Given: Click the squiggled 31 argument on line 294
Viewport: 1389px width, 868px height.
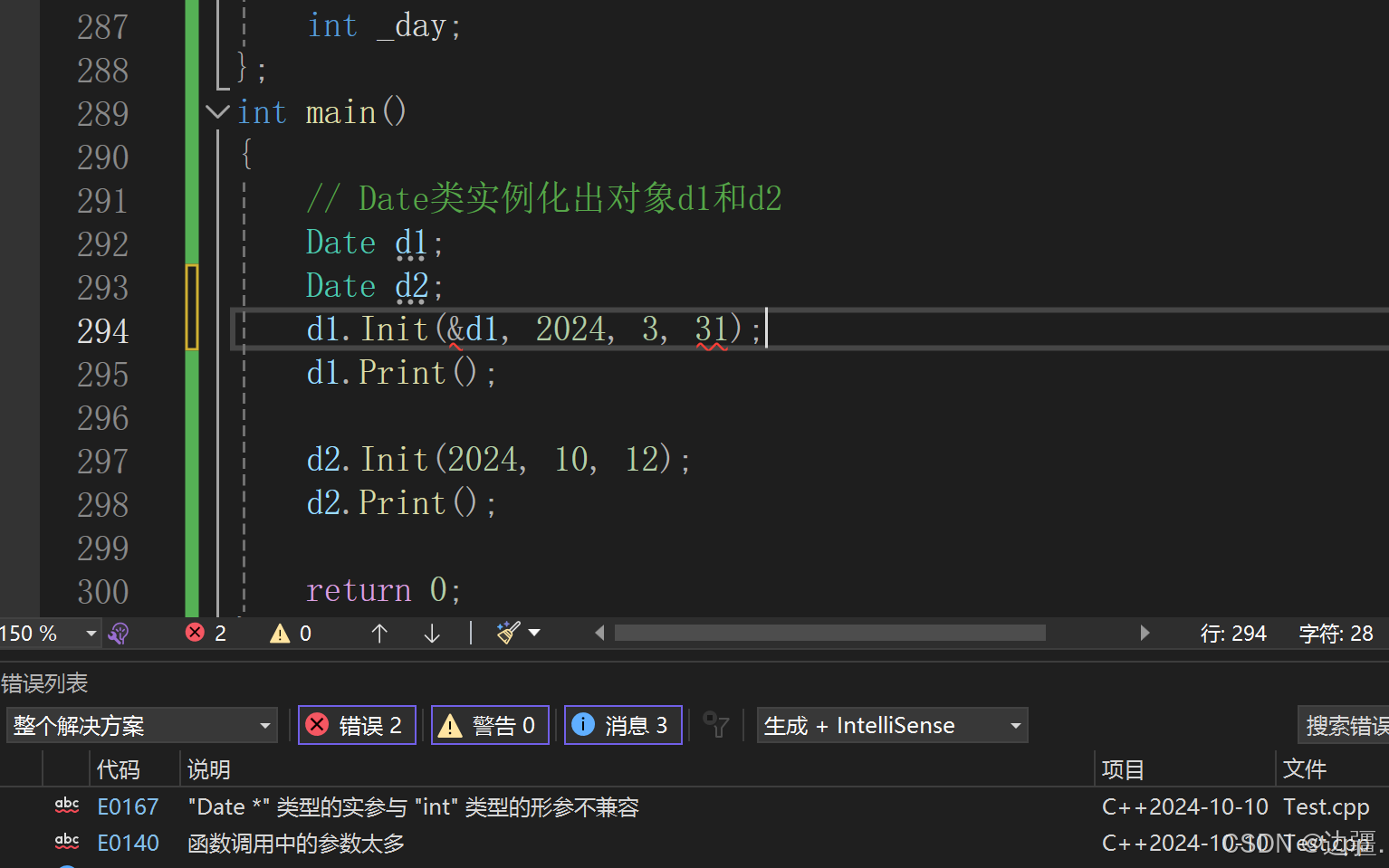Looking at the screenshot, I should [712, 329].
